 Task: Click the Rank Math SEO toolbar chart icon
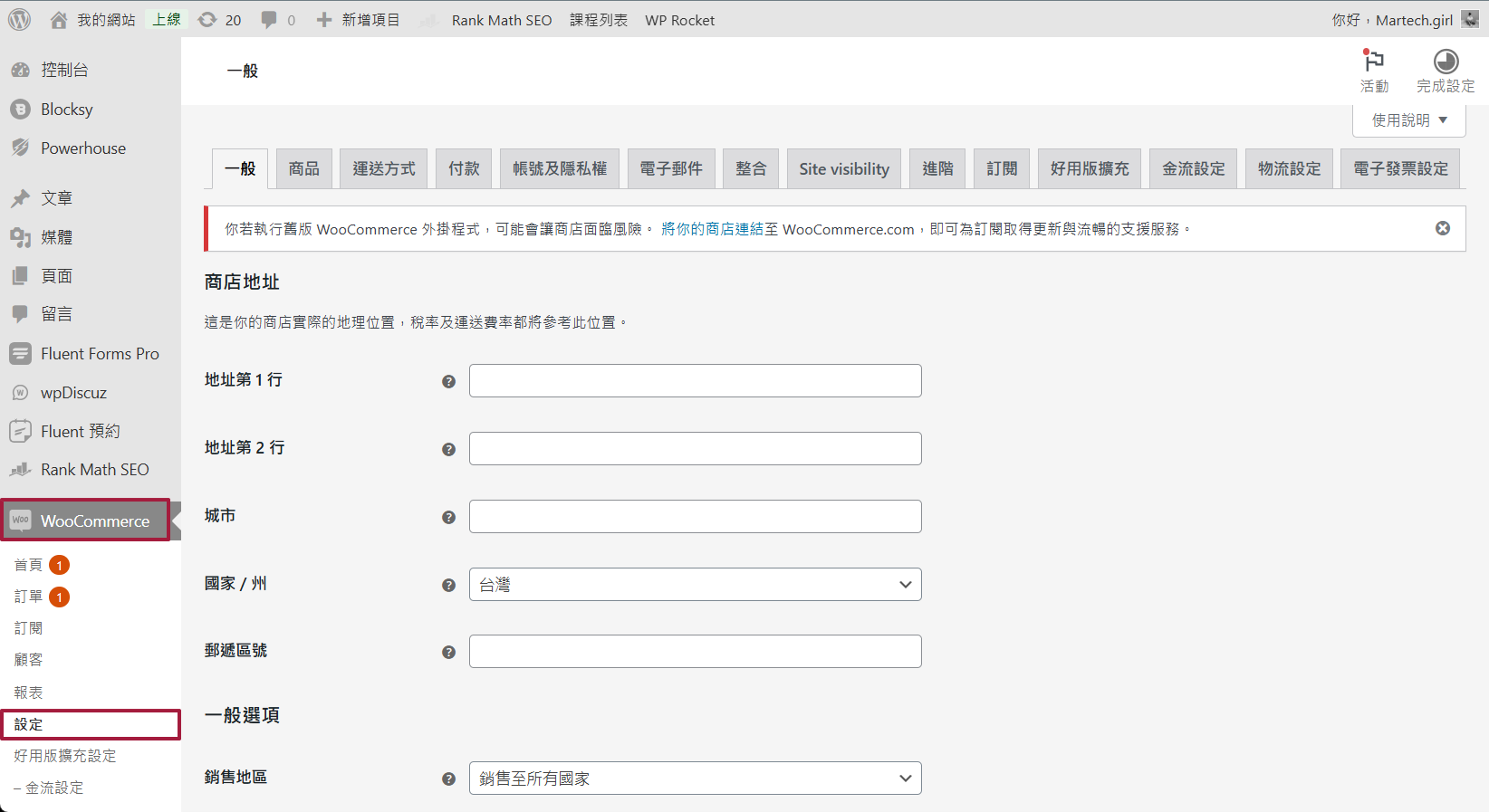pyautogui.click(x=430, y=20)
